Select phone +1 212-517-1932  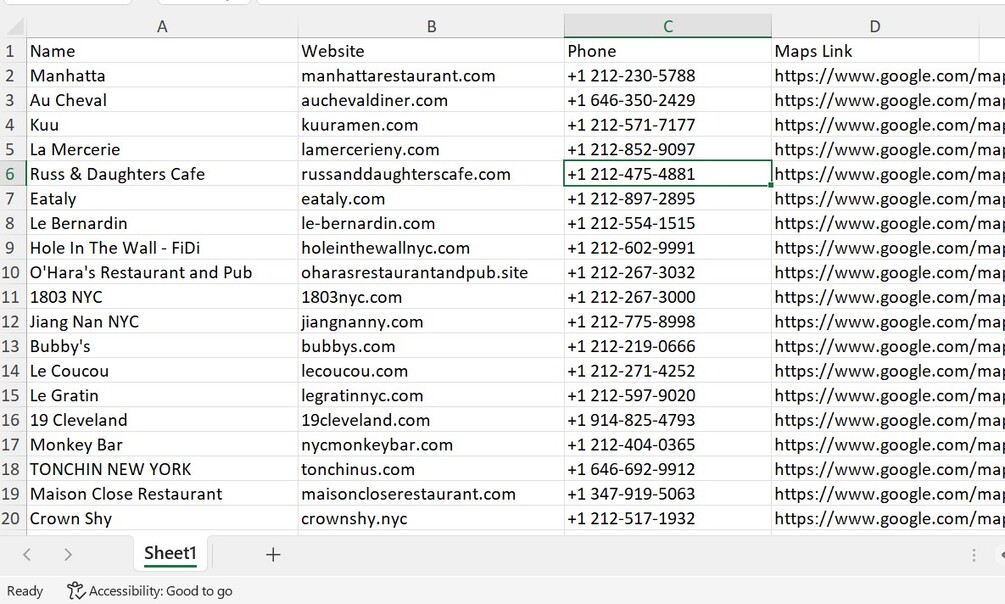click(668, 518)
